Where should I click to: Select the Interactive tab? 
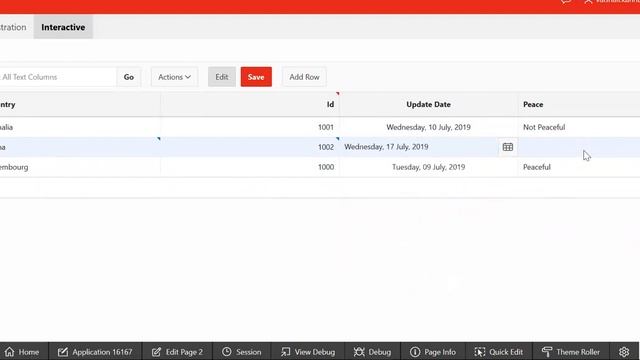click(x=63, y=27)
